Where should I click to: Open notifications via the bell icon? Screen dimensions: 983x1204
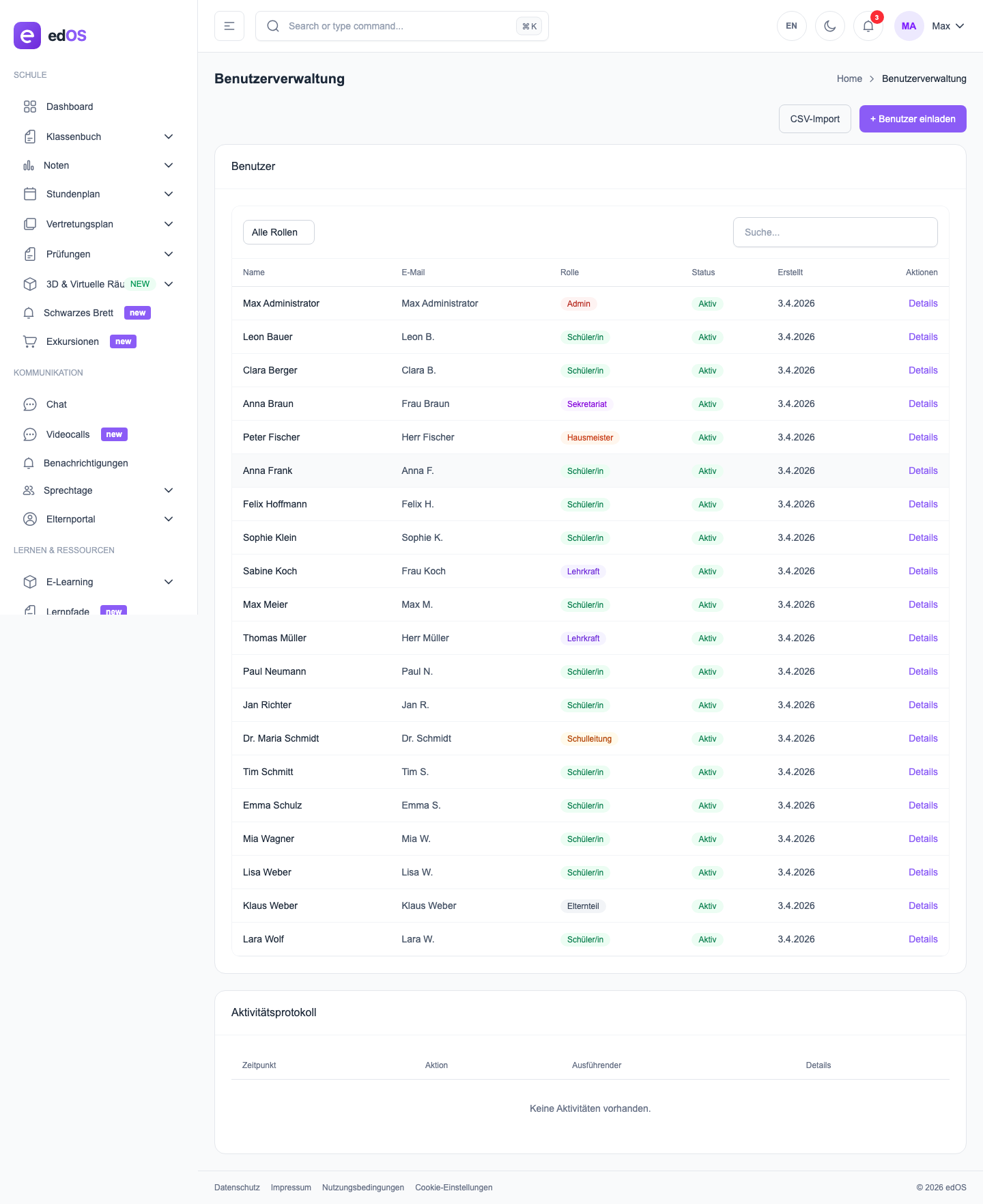point(868,26)
